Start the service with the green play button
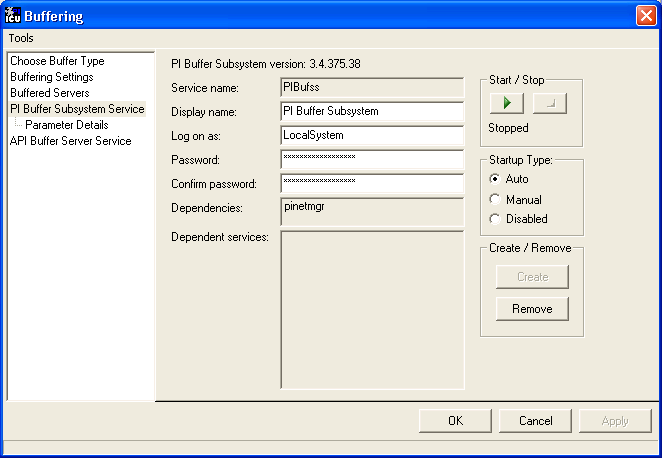The image size is (662, 458). click(507, 103)
